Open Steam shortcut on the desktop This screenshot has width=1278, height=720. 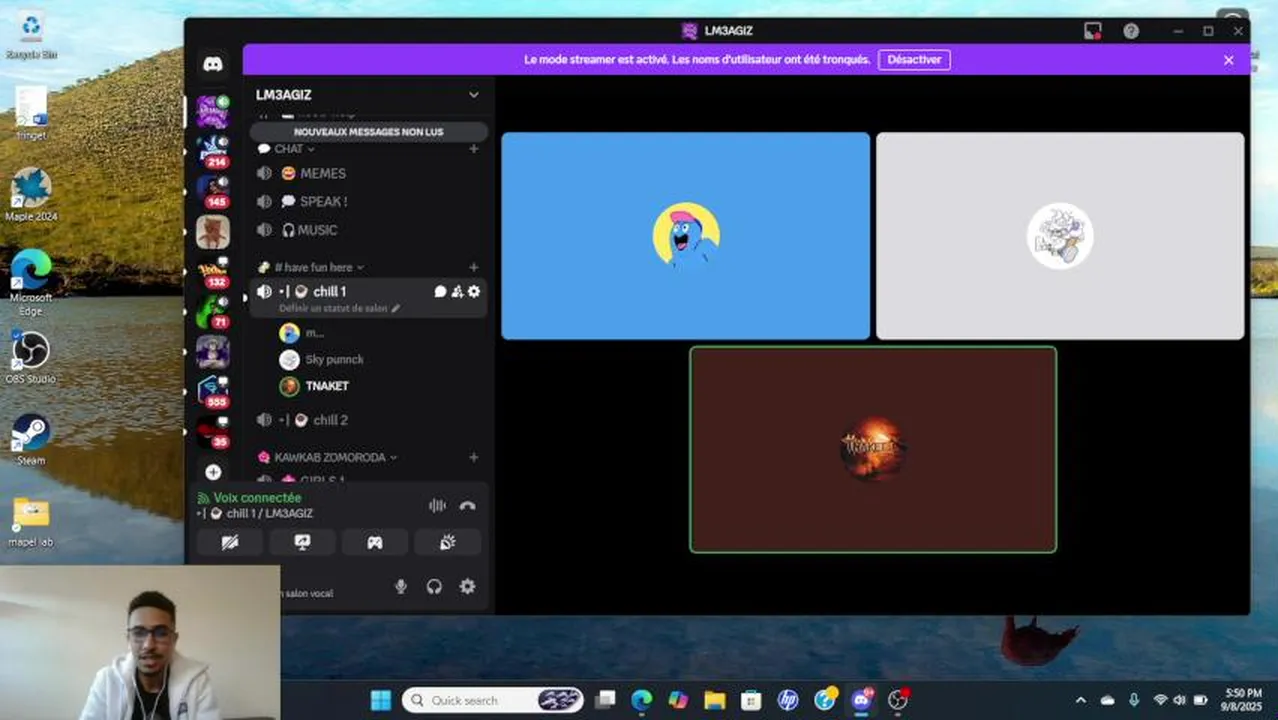pos(31,438)
